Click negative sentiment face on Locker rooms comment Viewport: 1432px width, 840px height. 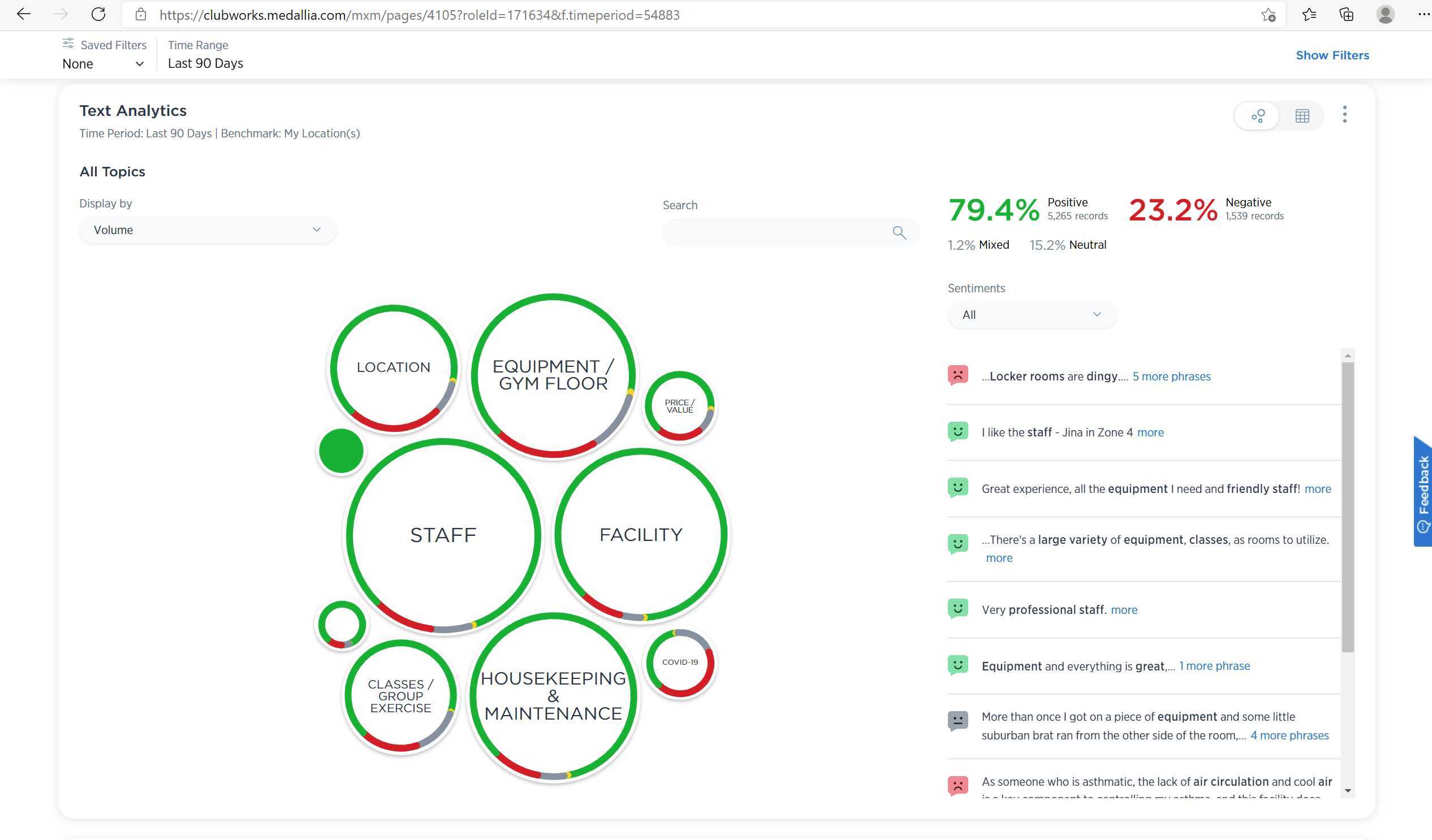click(957, 375)
